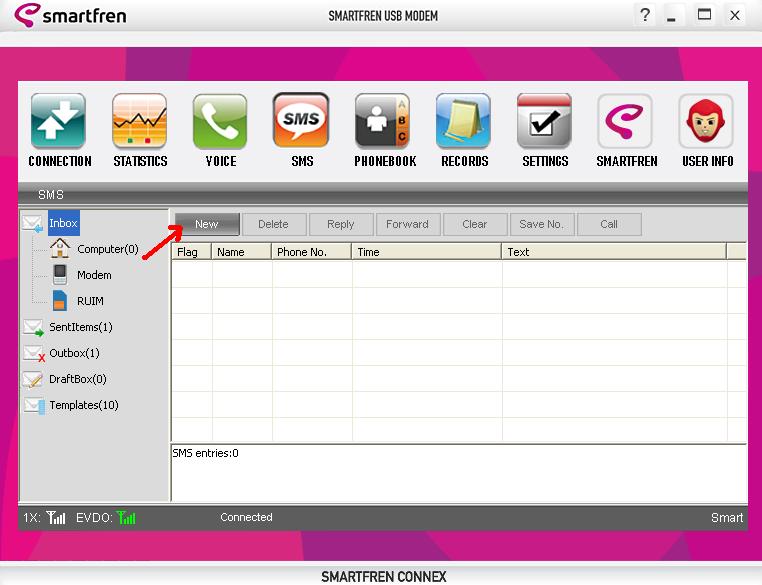The height and width of the screenshot is (585, 762).
Task: Click the EVDO green signal icon
Action: point(126,518)
